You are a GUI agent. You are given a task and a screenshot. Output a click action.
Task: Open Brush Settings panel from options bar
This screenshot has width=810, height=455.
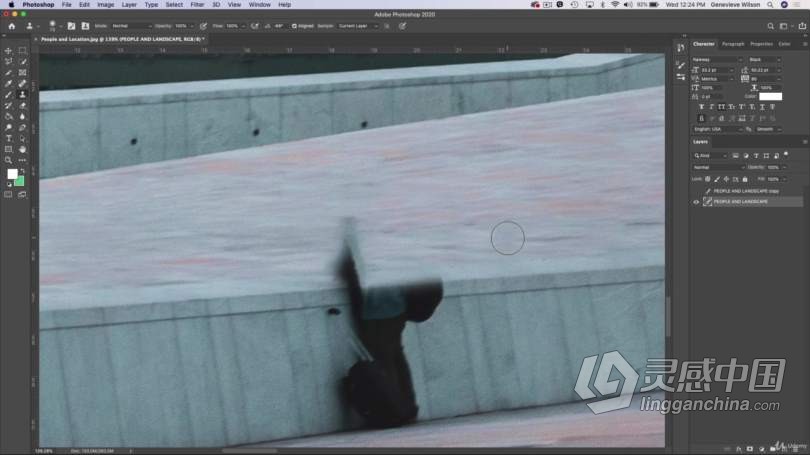click(x=71, y=26)
